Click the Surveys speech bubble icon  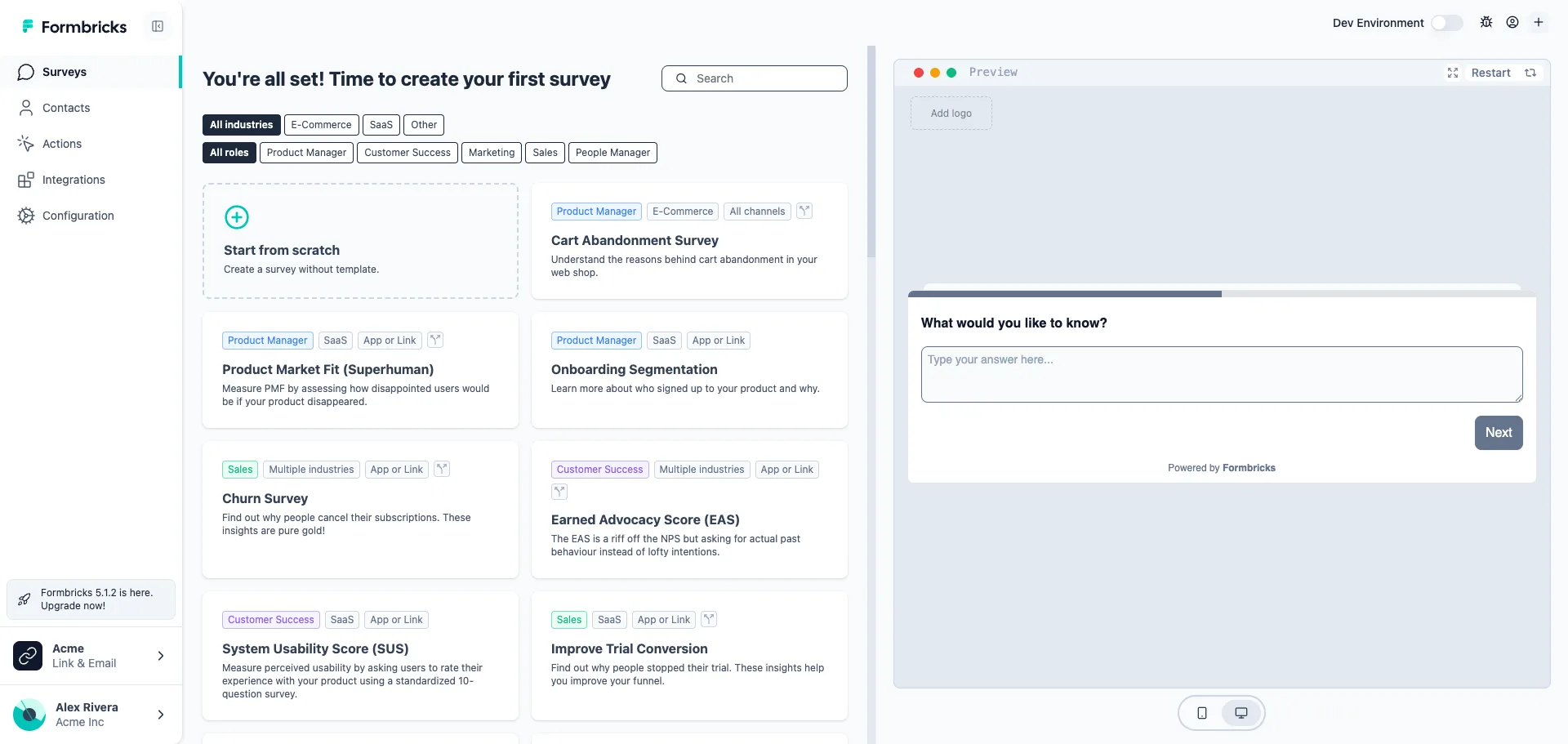[26, 72]
